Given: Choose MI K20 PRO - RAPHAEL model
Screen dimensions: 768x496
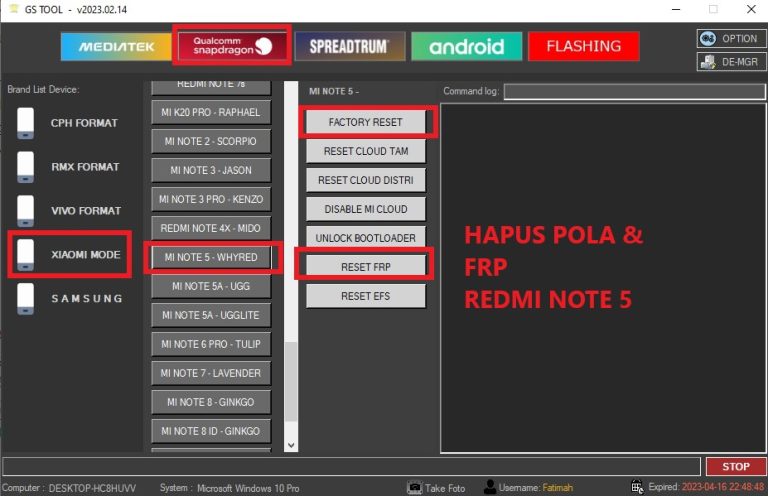Looking at the screenshot, I should click(211, 112).
